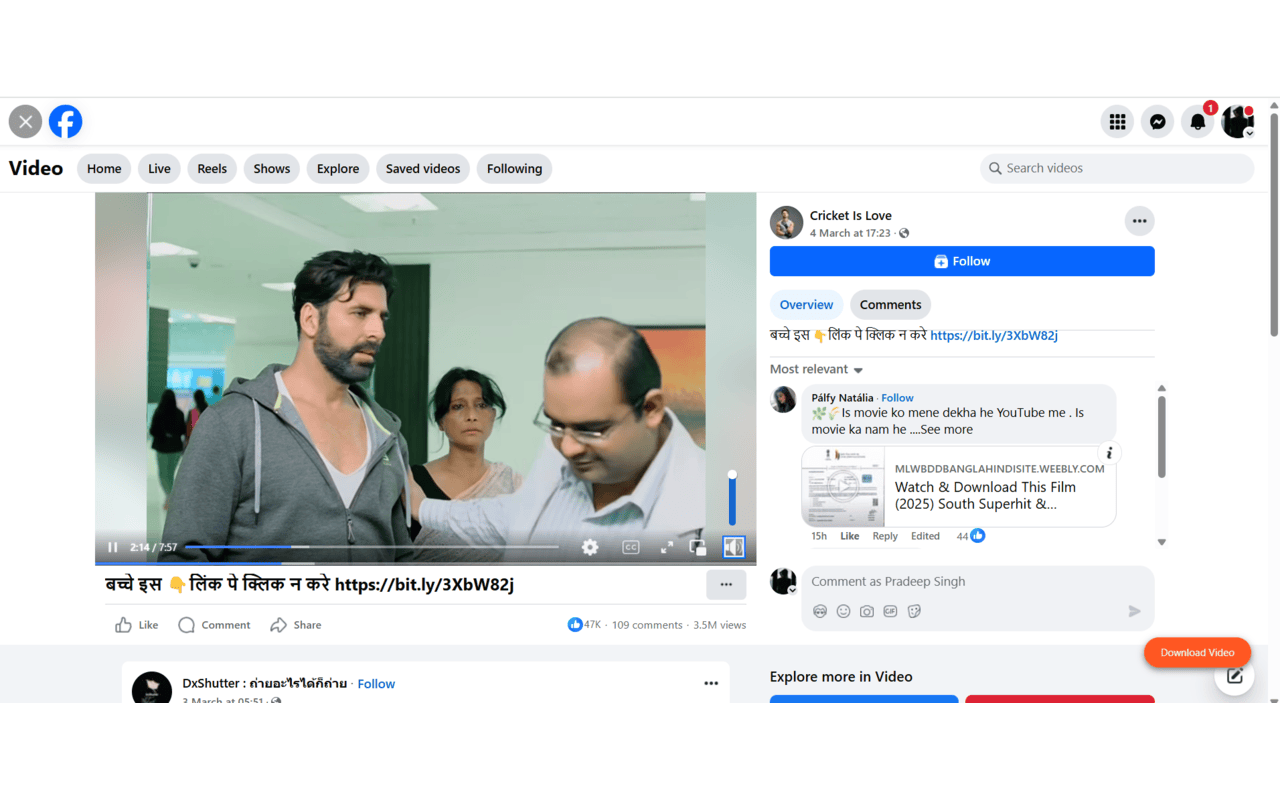Open account profile picture menu
1280x800 pixels.
(x=1238, y=121)
